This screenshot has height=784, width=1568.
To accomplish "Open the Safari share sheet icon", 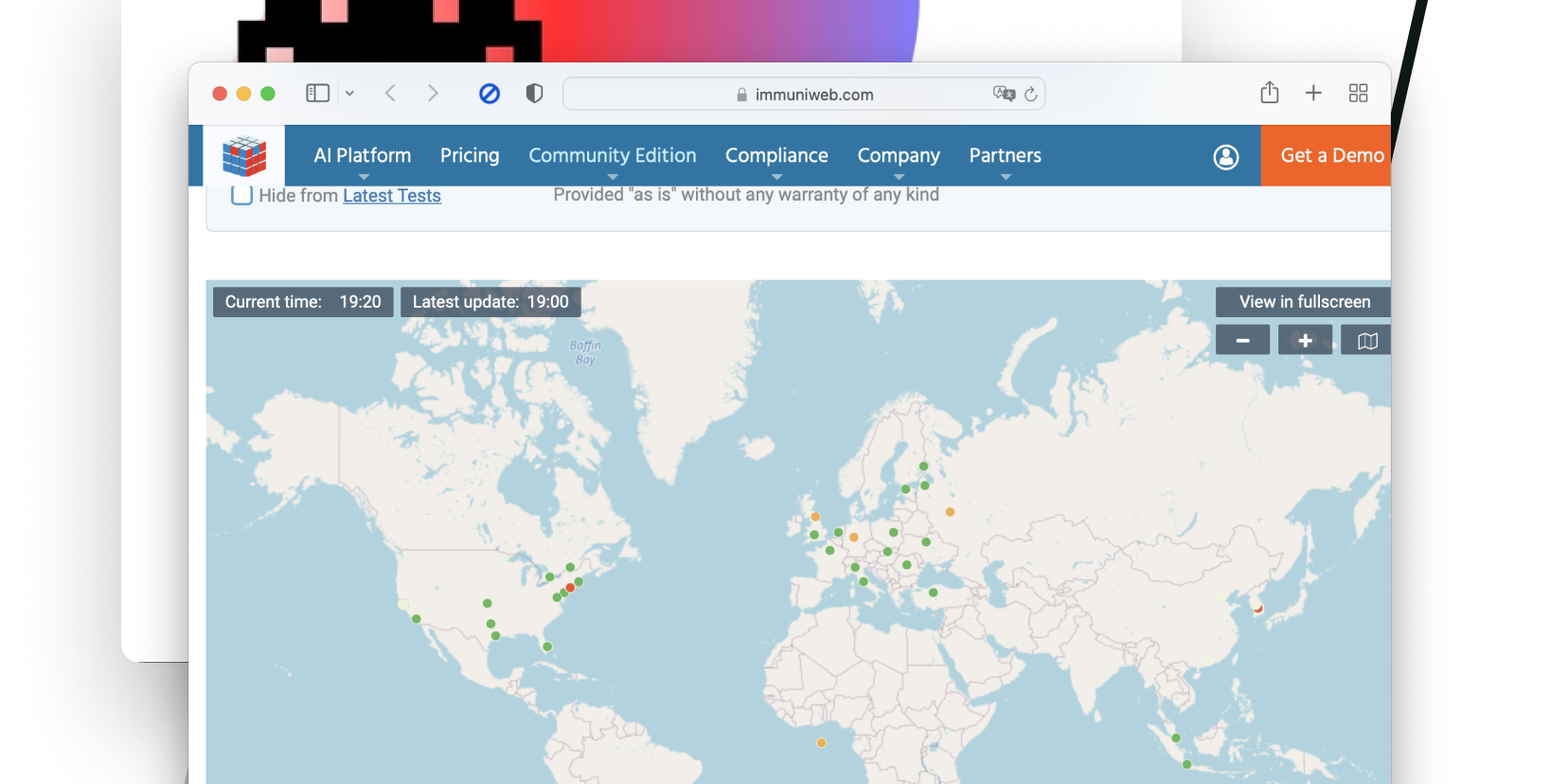I will 1270,92.
